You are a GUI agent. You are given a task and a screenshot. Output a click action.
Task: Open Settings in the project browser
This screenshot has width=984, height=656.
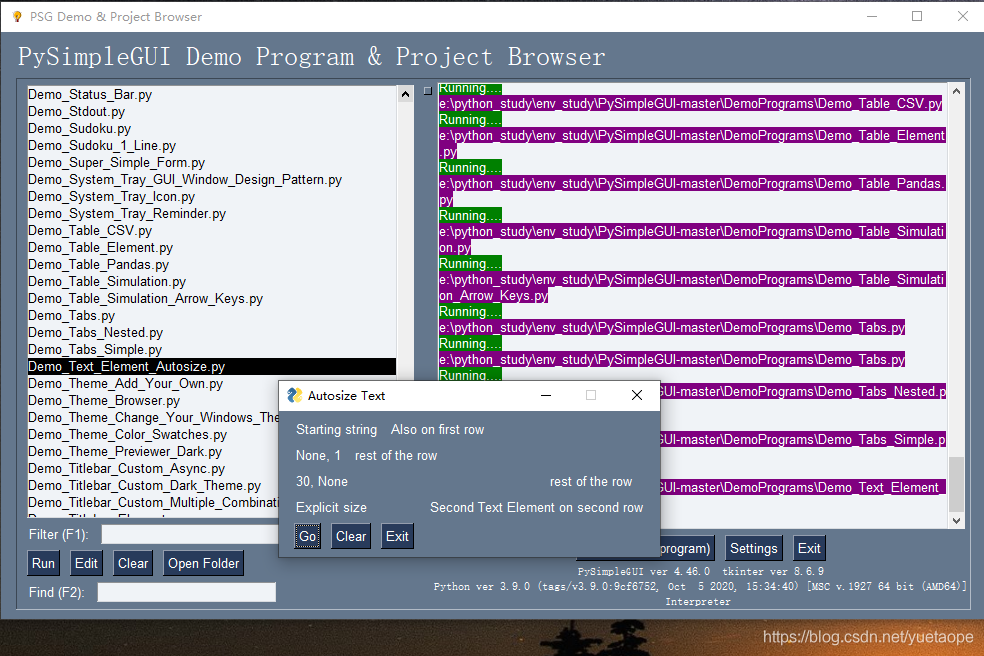point(754,548)
